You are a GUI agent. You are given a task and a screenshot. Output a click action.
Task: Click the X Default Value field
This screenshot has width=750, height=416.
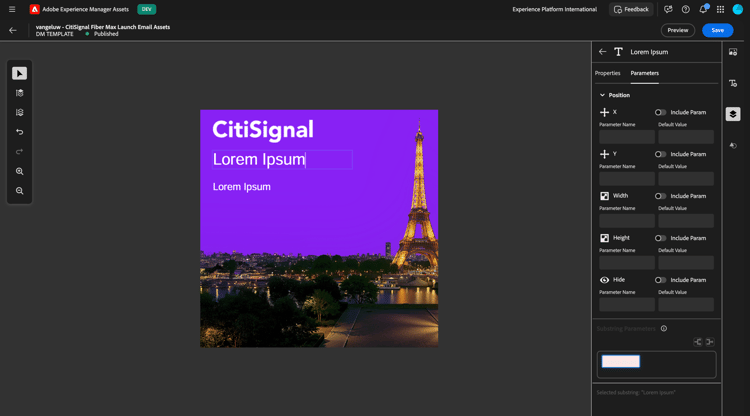686,137
